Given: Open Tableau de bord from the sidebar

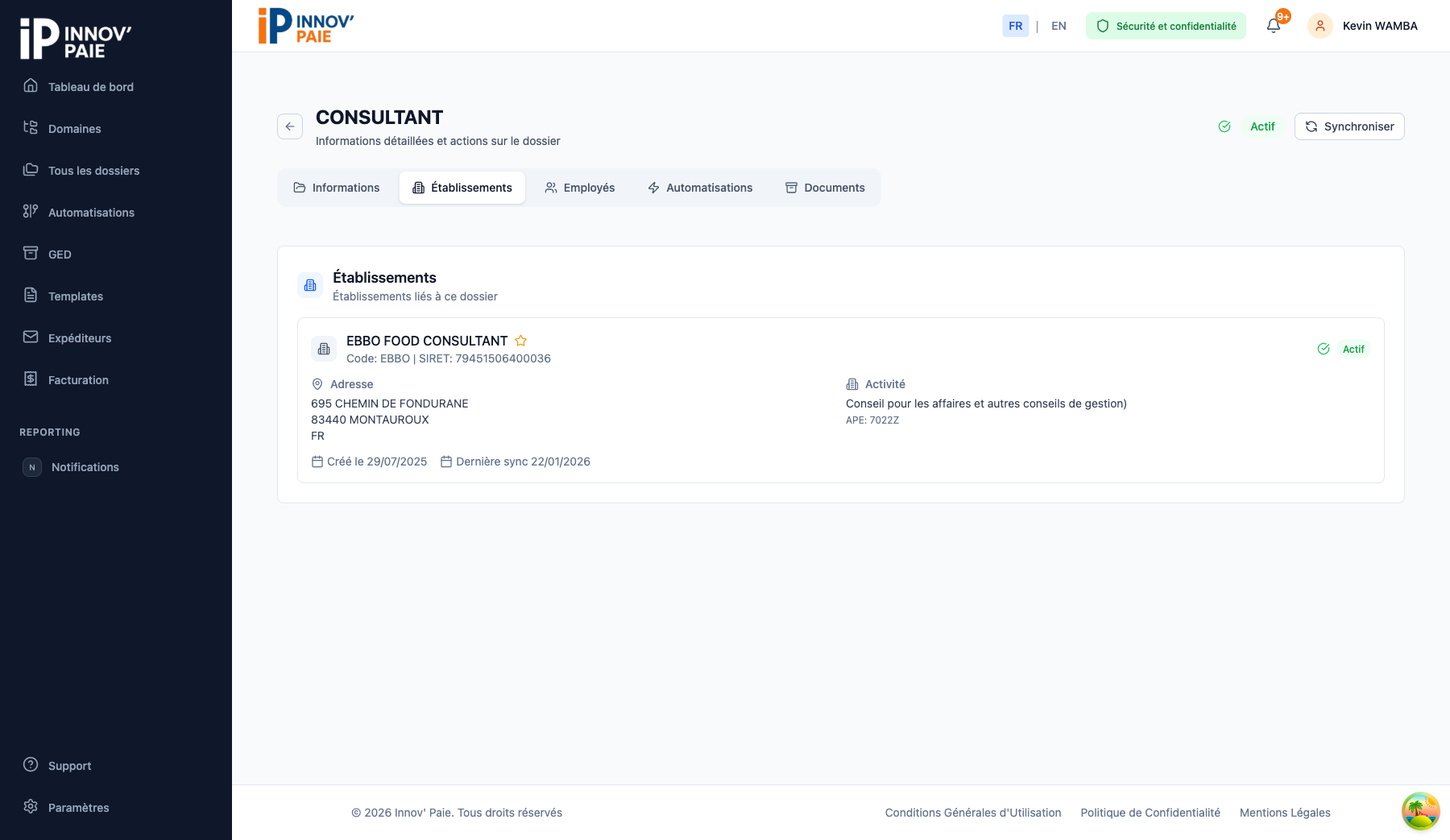Looking at the screenshot, I should [90, 87].
